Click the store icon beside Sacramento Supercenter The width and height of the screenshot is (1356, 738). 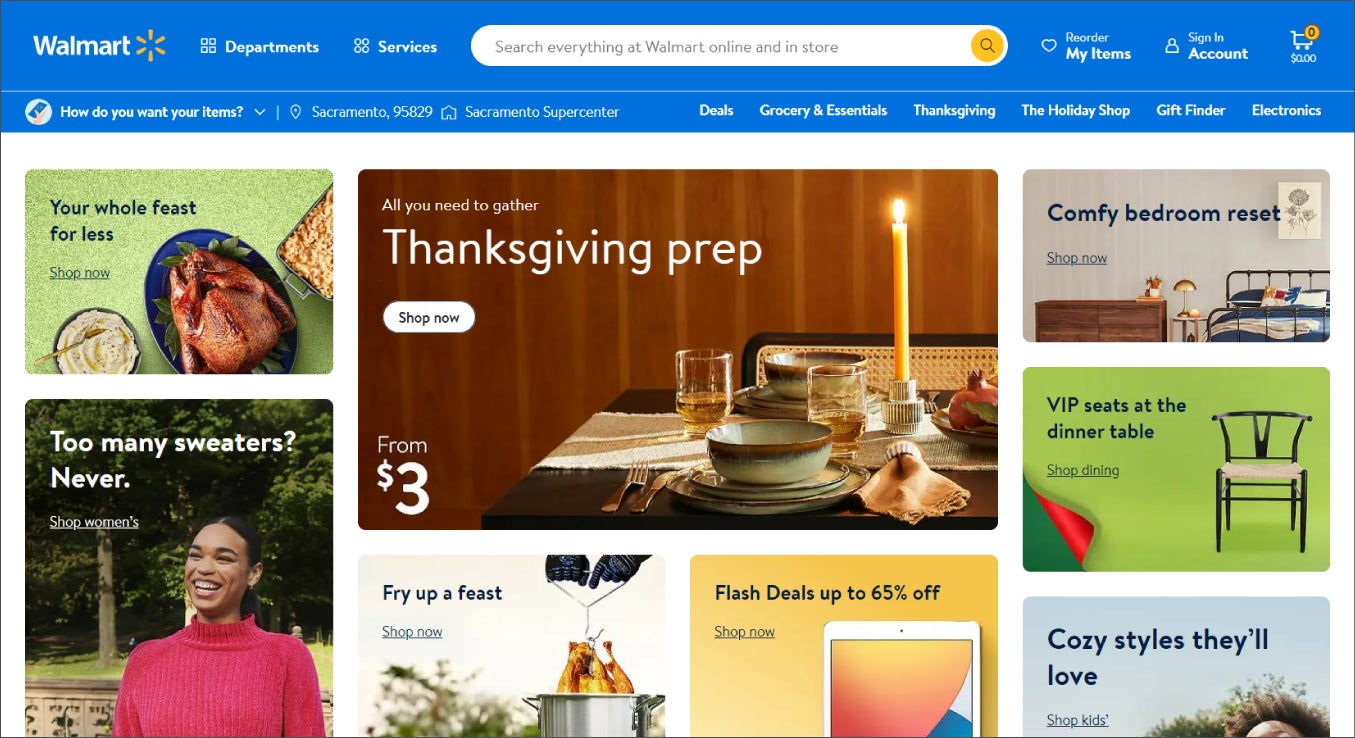[x=449, y=112]
